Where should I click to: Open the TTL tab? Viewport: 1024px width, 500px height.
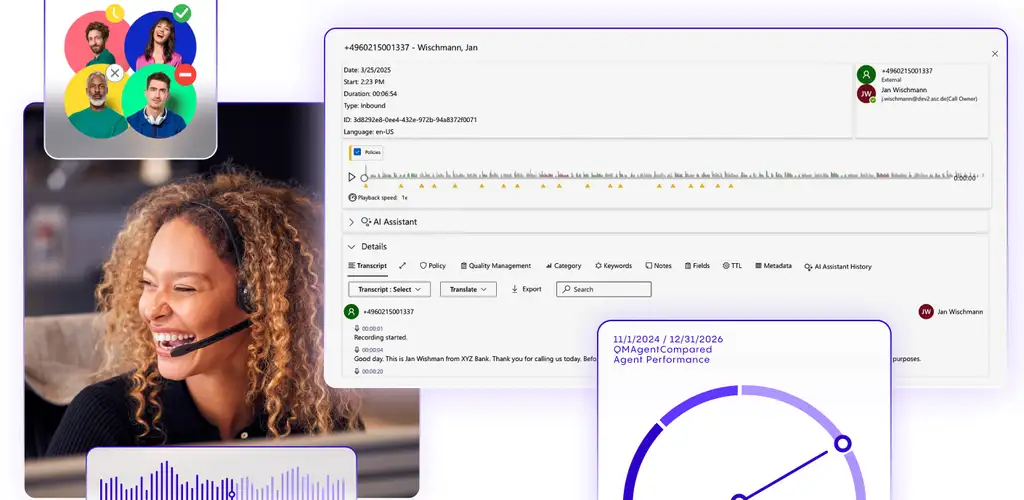click(x=732, y=266)
